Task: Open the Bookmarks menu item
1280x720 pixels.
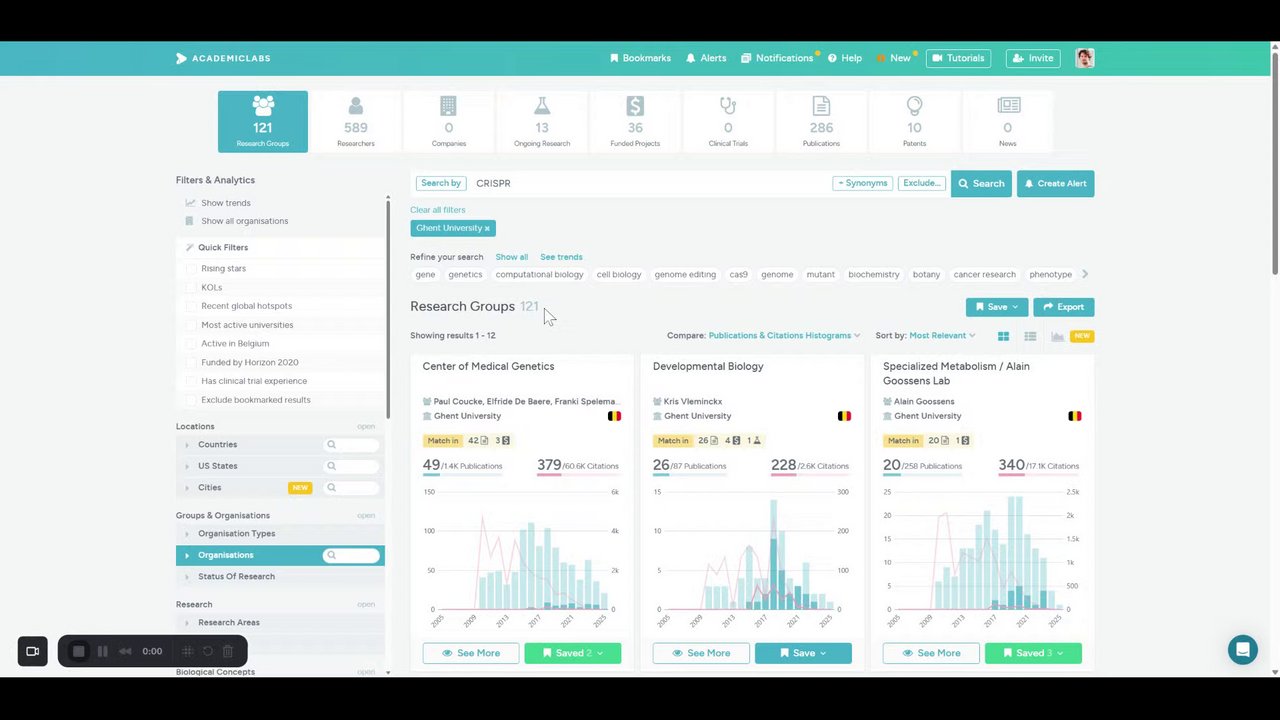Action: point(641,58)
